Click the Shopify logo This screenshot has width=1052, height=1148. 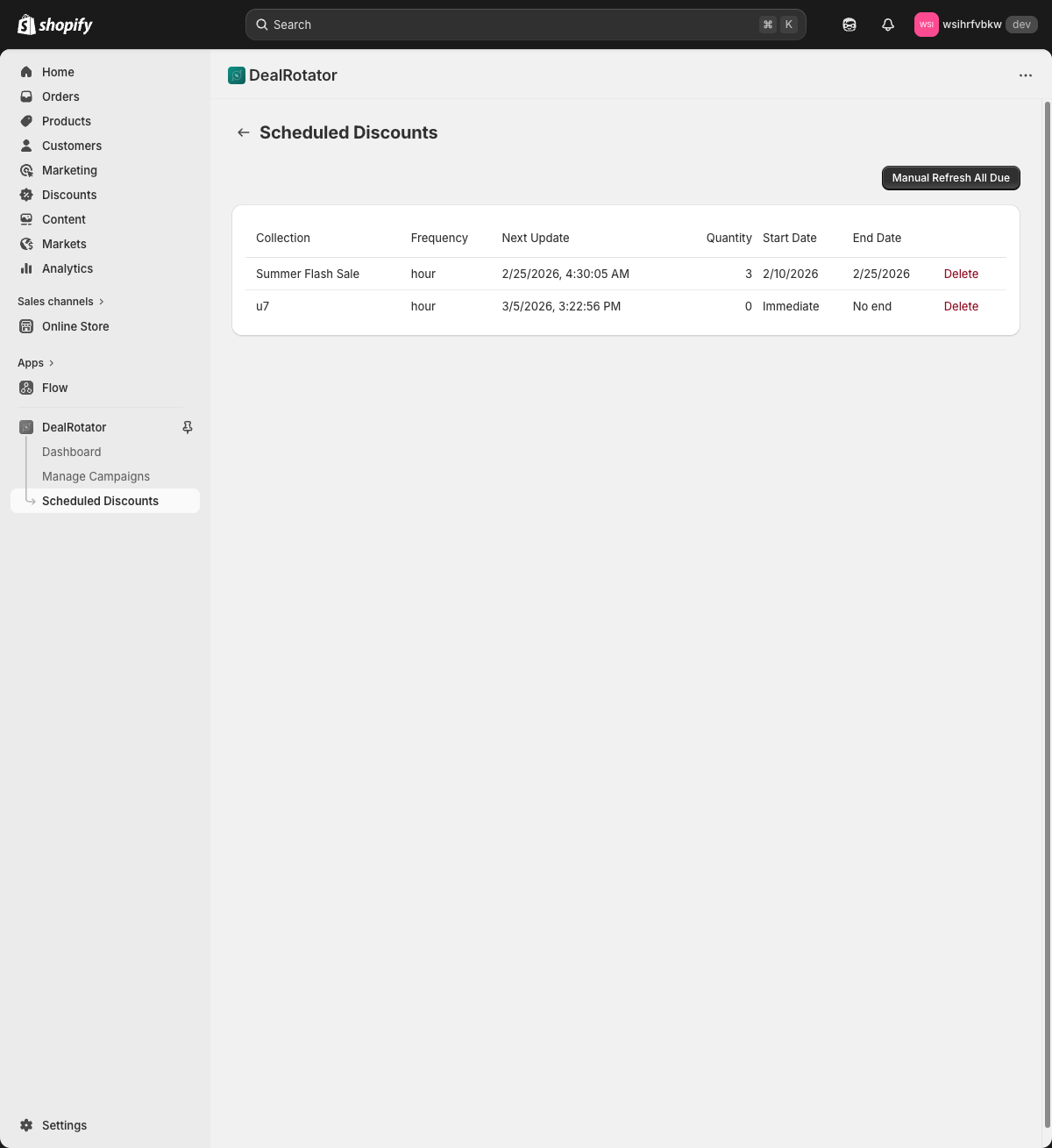[54, 24]
